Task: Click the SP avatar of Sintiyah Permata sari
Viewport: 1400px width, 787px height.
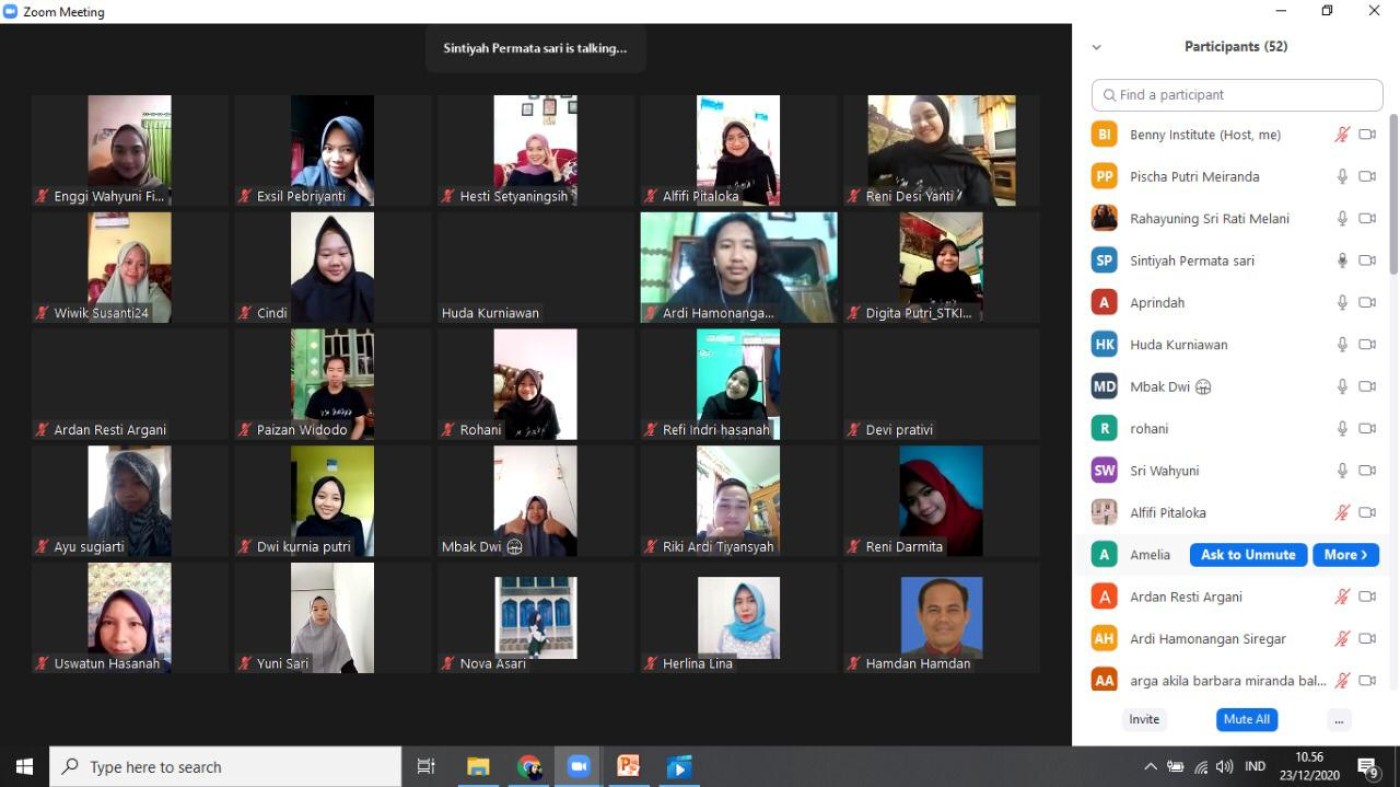Action: (1104, 260)
